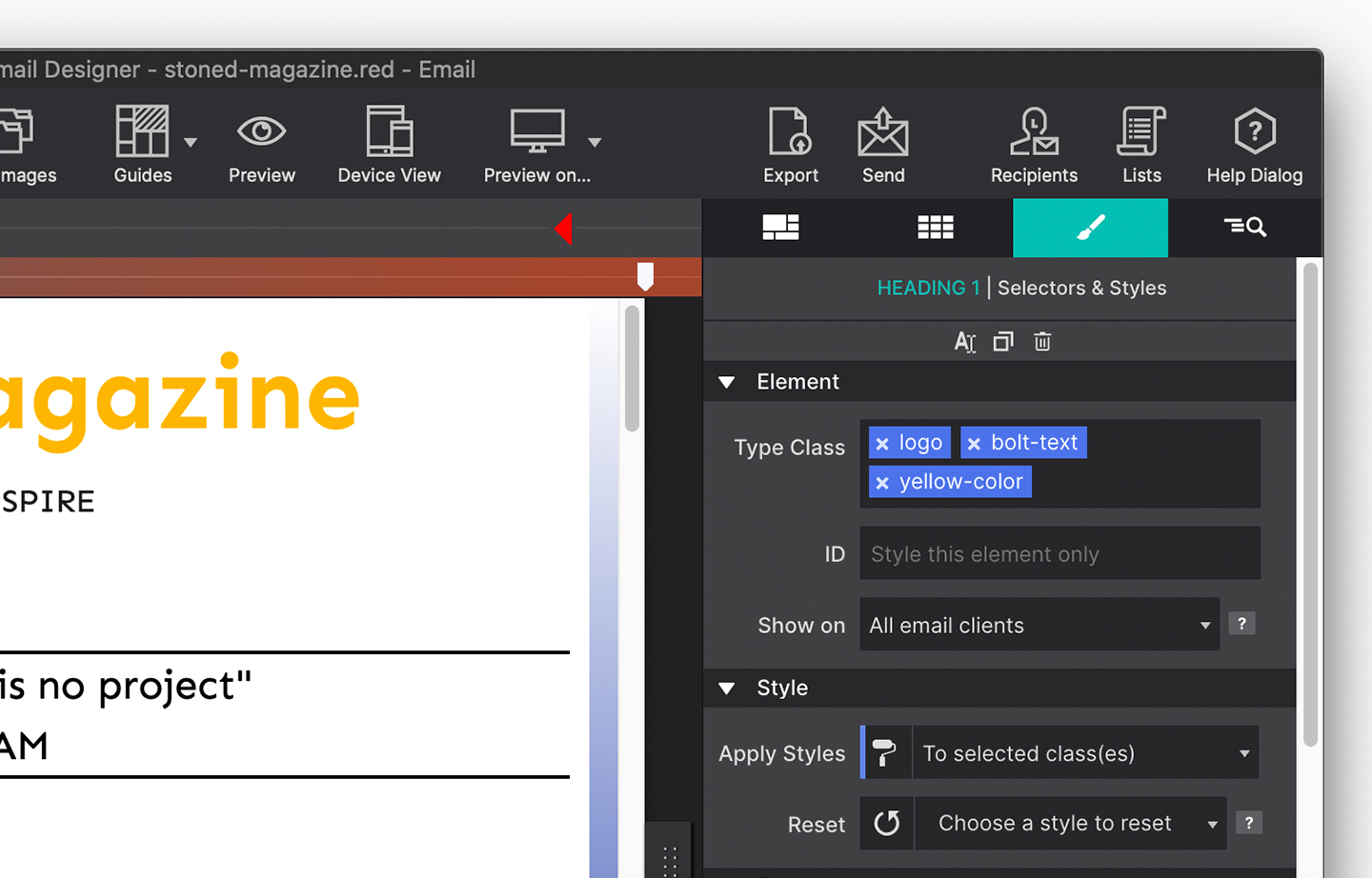The width and height of the screenshot is (1372, 878).
Task: Open the Recipients manager
Action: (x=1033, y=145)
